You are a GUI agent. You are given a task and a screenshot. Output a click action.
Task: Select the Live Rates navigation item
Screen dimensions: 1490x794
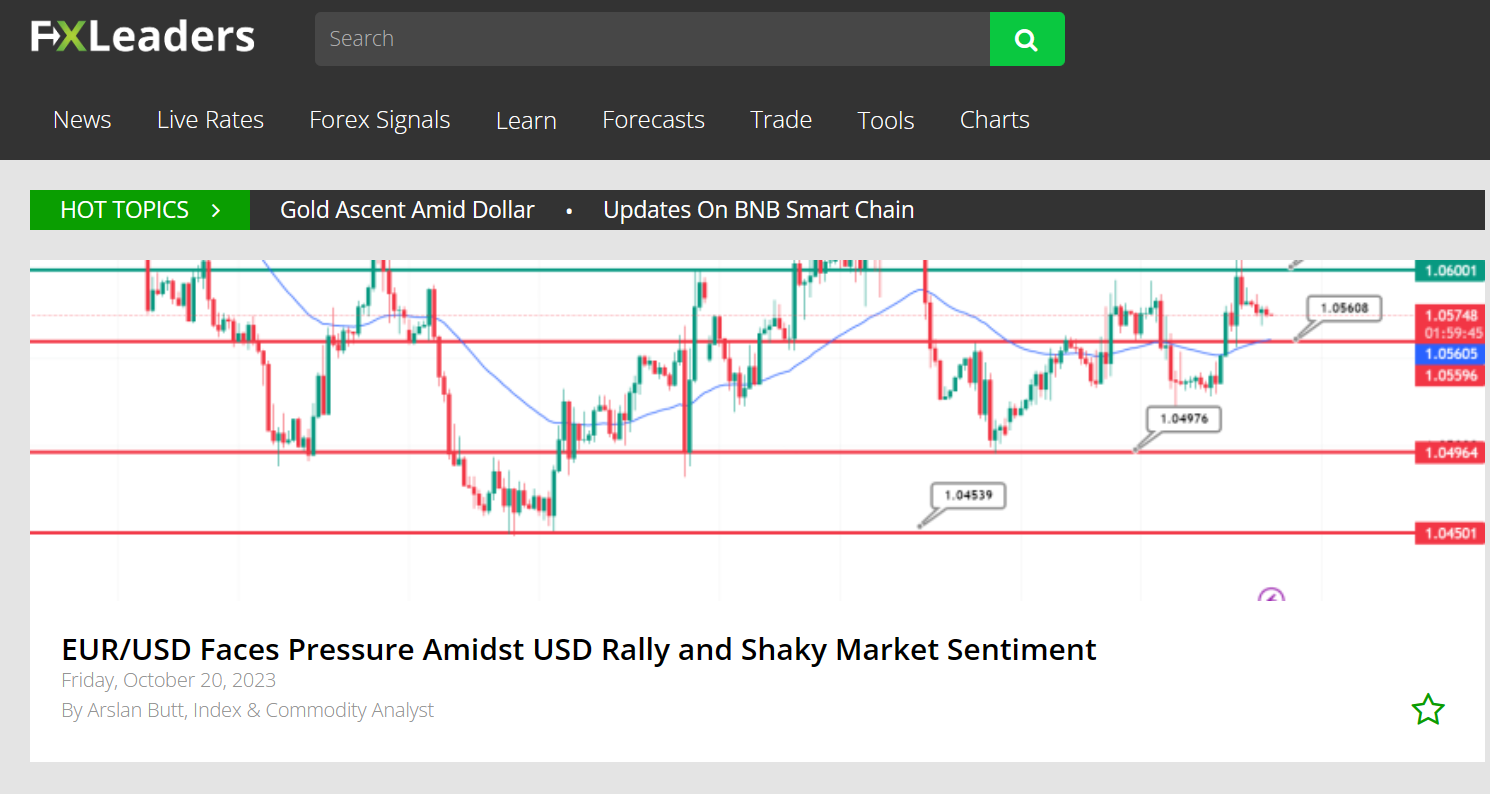click(x=210, y=119)
